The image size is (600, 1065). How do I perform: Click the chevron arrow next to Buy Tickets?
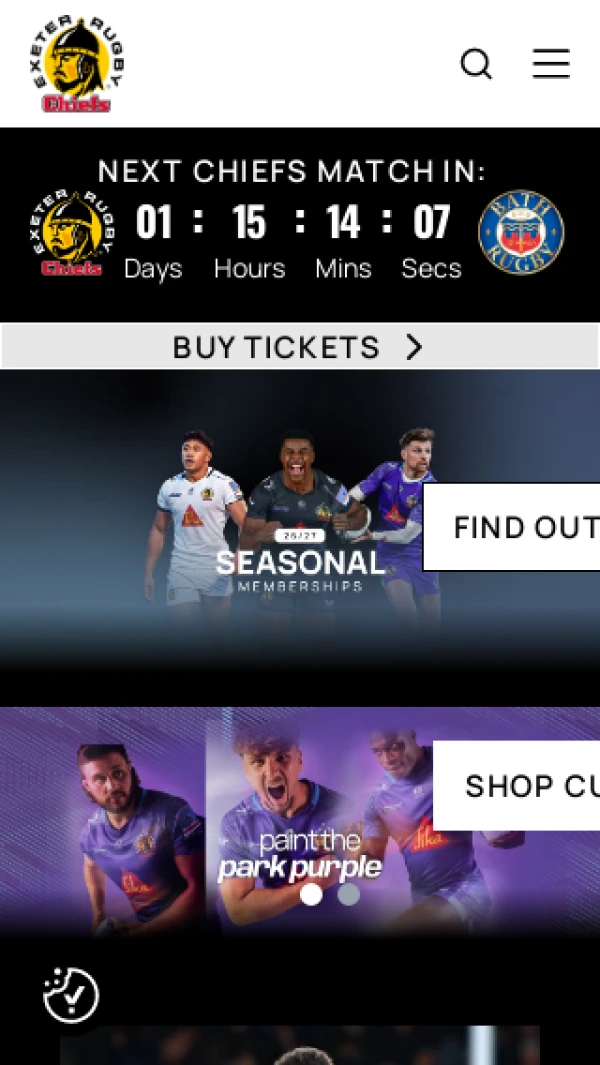414,347
